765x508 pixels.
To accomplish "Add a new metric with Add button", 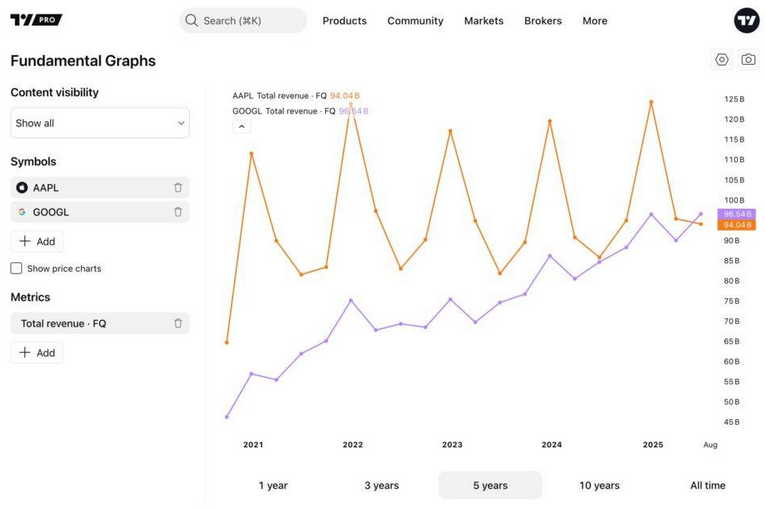I will pyautogui.click(x=37, y=352).
